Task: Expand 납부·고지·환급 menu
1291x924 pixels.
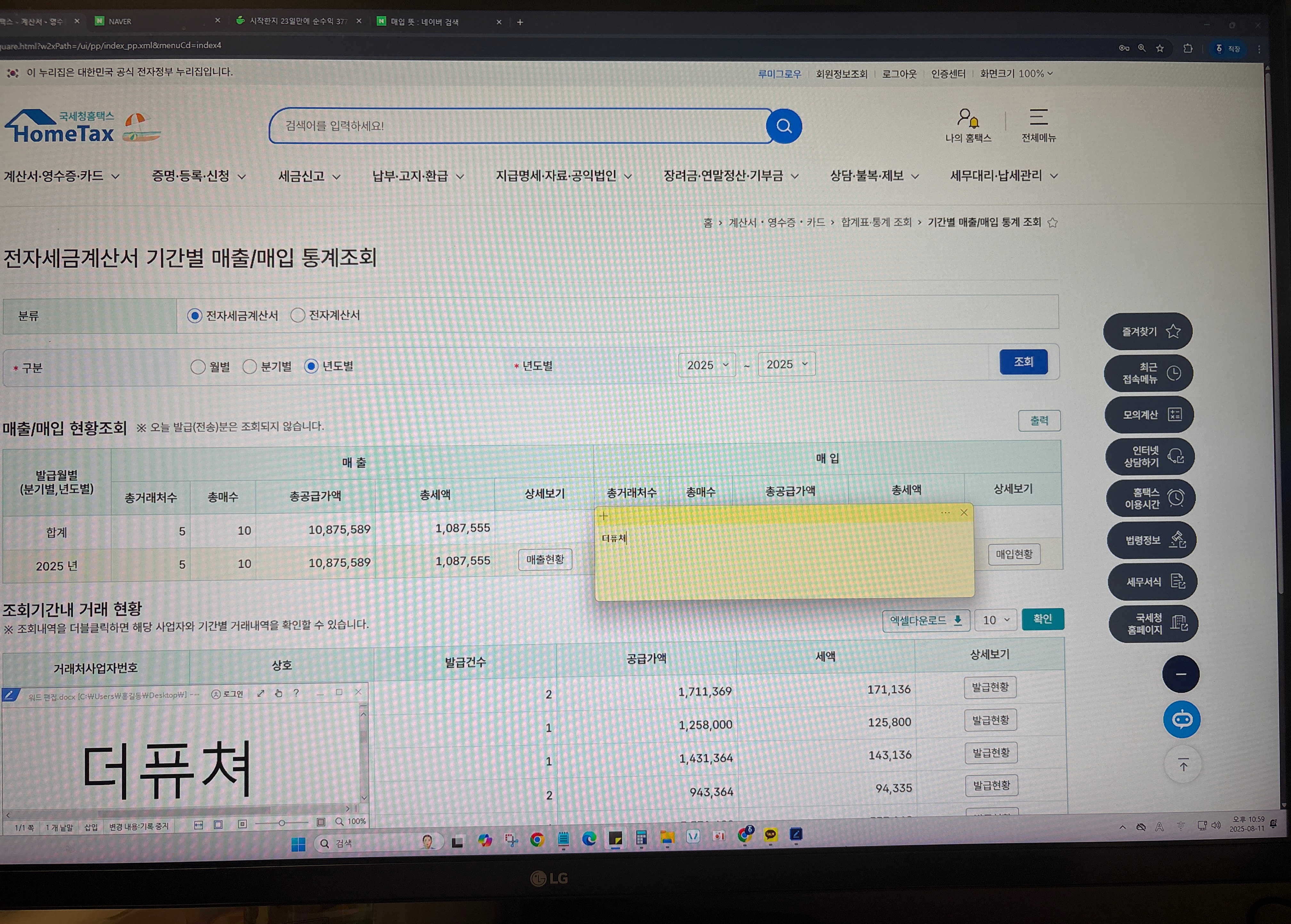Action: pyautogui.click(x=418, y=176)
